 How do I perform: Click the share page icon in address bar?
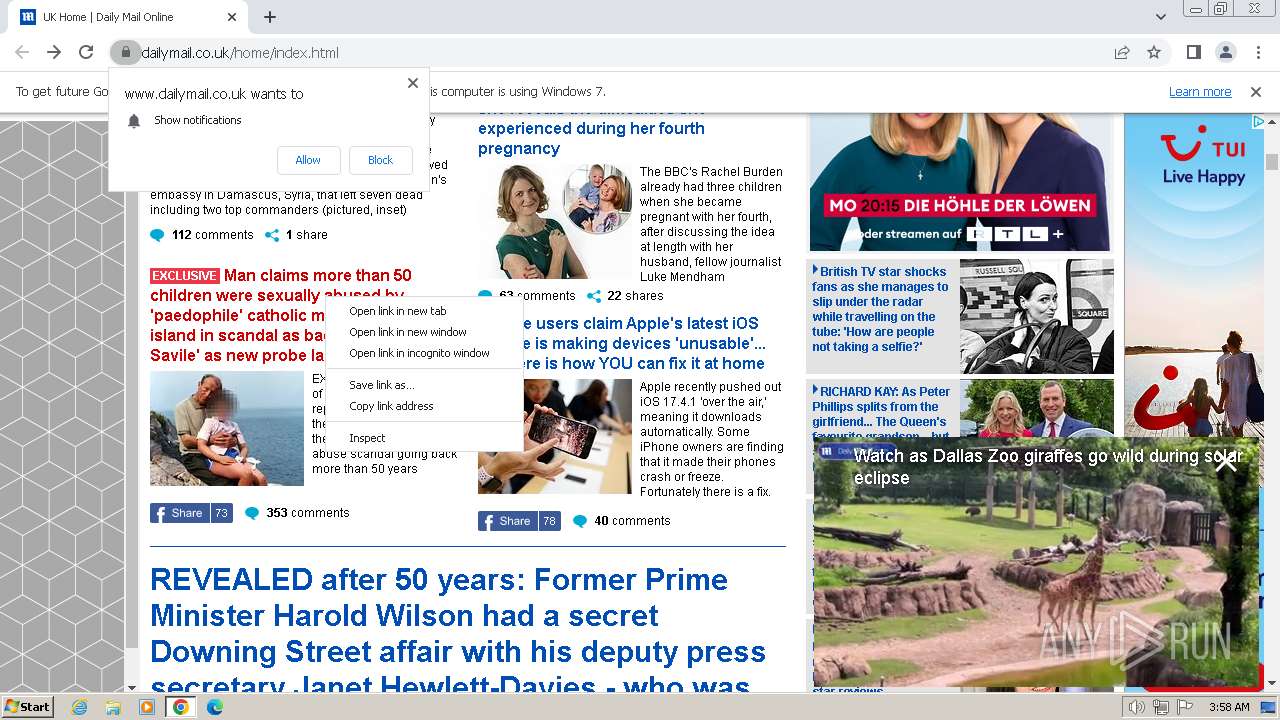(1122, 53)
